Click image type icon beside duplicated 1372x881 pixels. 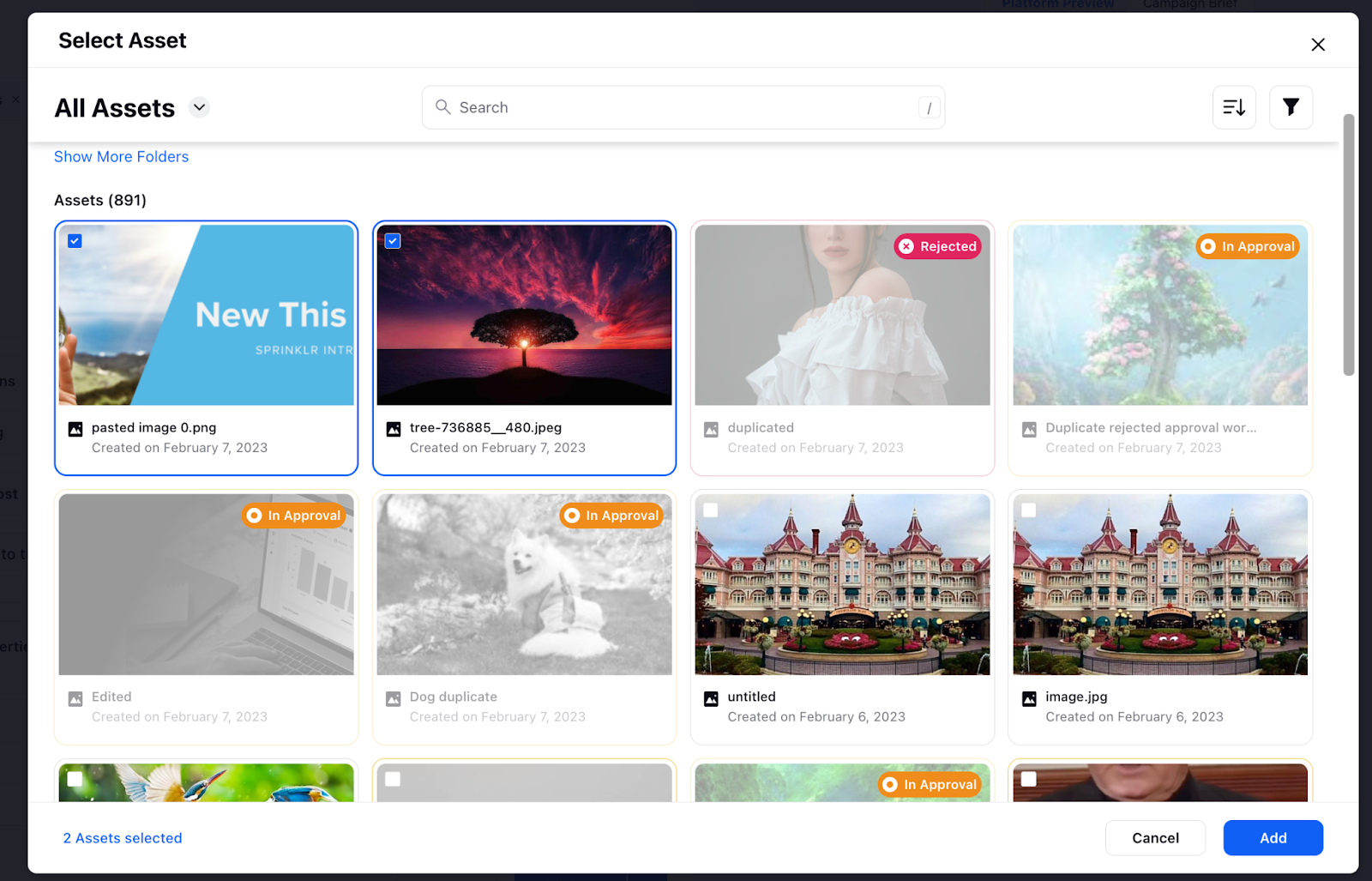click(711, 429)
